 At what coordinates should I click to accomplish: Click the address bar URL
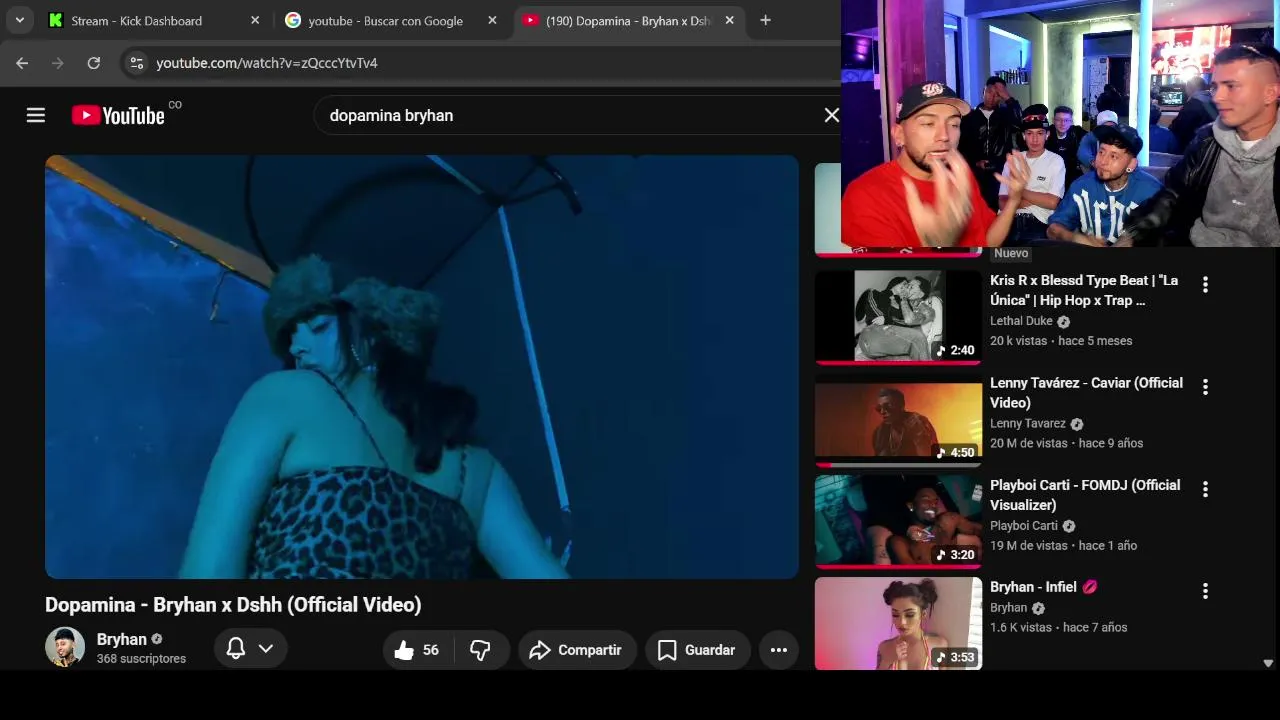[267, 63]
